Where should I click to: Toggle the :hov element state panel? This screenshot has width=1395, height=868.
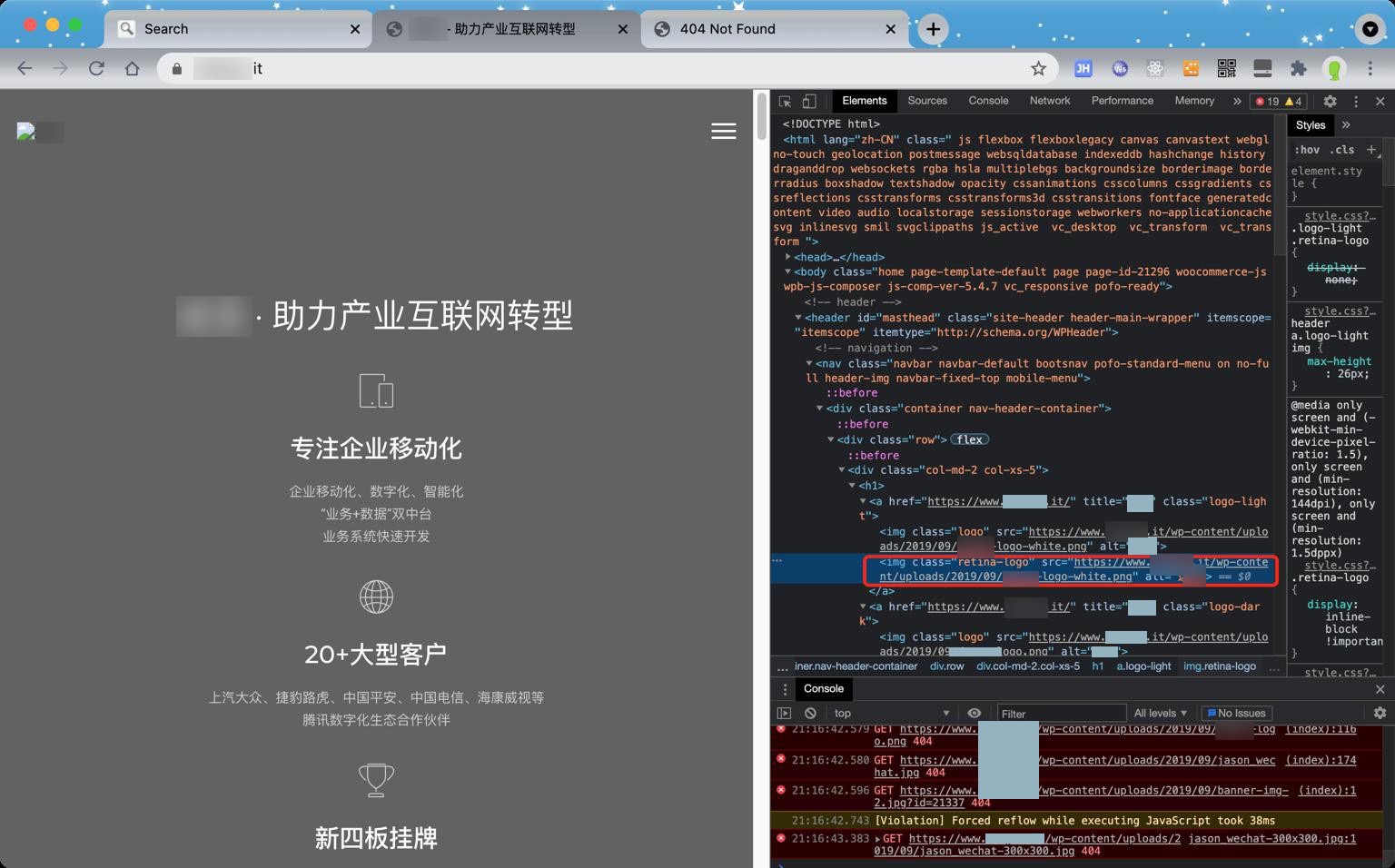[x=1307, y=150]
